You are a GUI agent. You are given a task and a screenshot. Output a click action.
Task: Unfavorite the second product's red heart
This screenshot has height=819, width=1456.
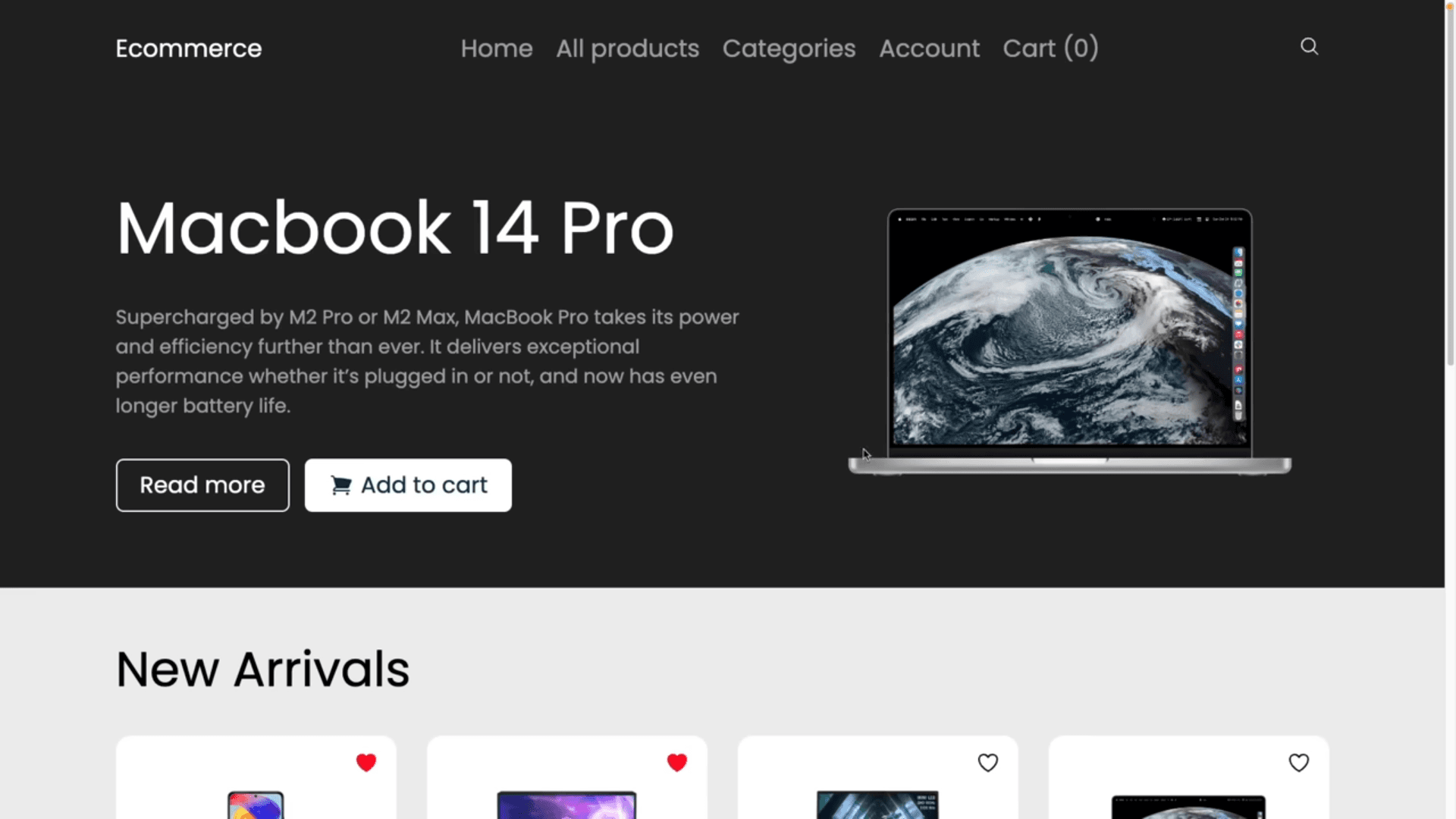pos(677,762)
